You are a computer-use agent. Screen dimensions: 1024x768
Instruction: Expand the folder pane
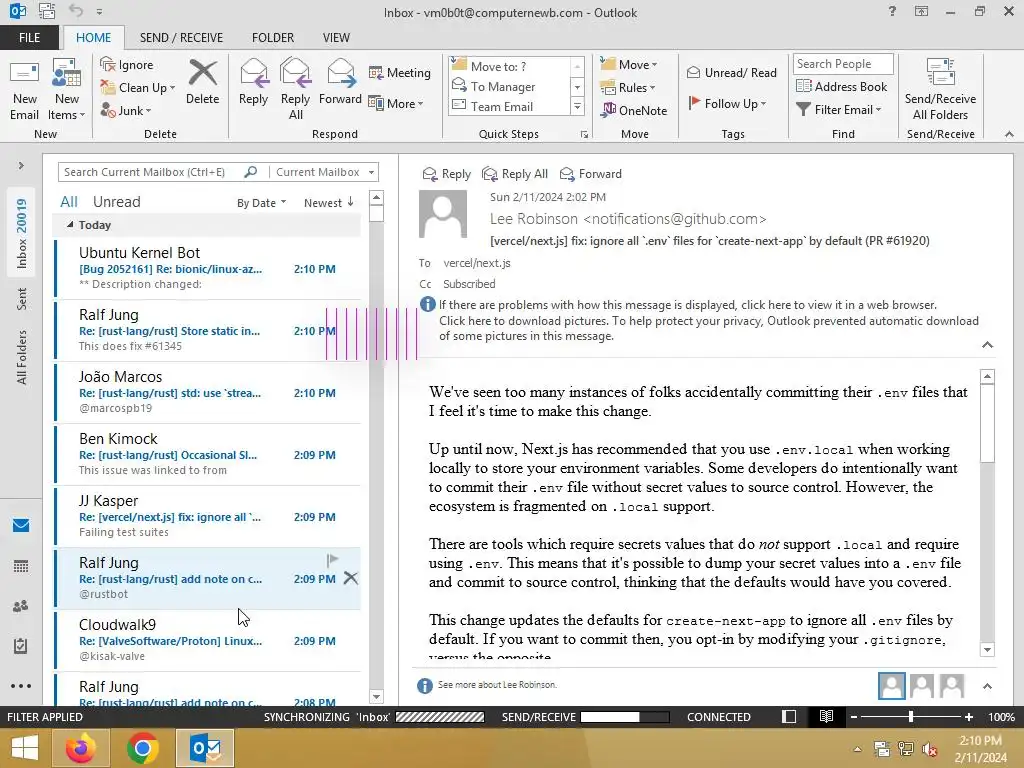pos(21,166)
